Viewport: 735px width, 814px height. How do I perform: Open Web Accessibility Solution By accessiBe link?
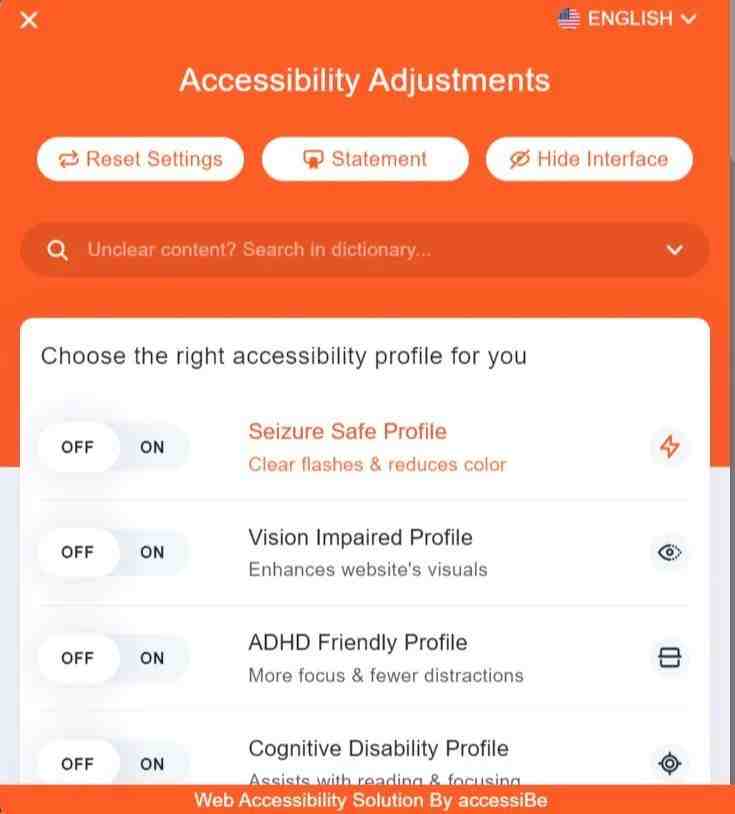pyautogui.click(x=371, y=800)
